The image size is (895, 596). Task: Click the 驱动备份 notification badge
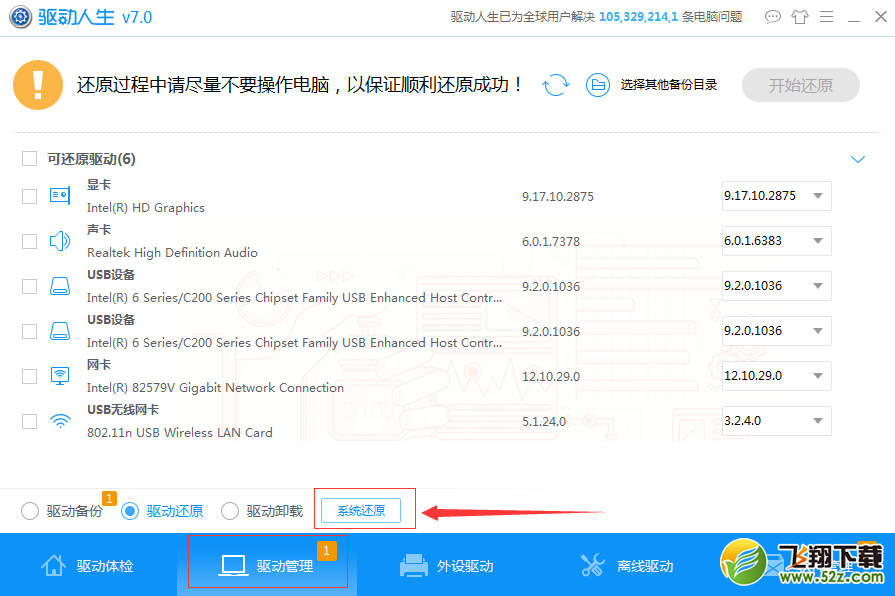(110, 498)
